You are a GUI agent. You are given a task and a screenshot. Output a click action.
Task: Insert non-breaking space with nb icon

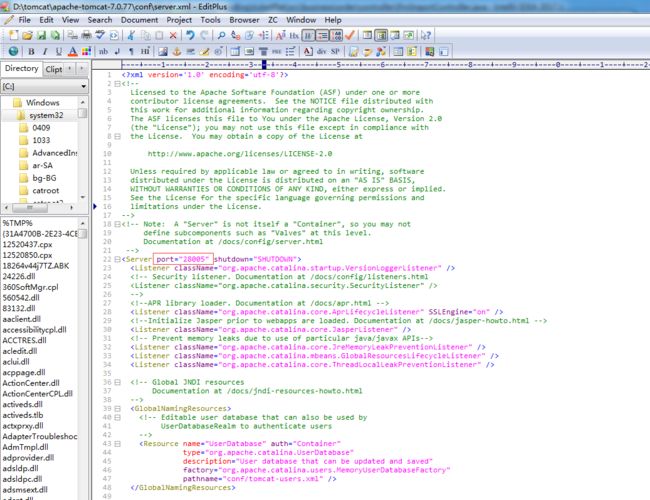103,51
